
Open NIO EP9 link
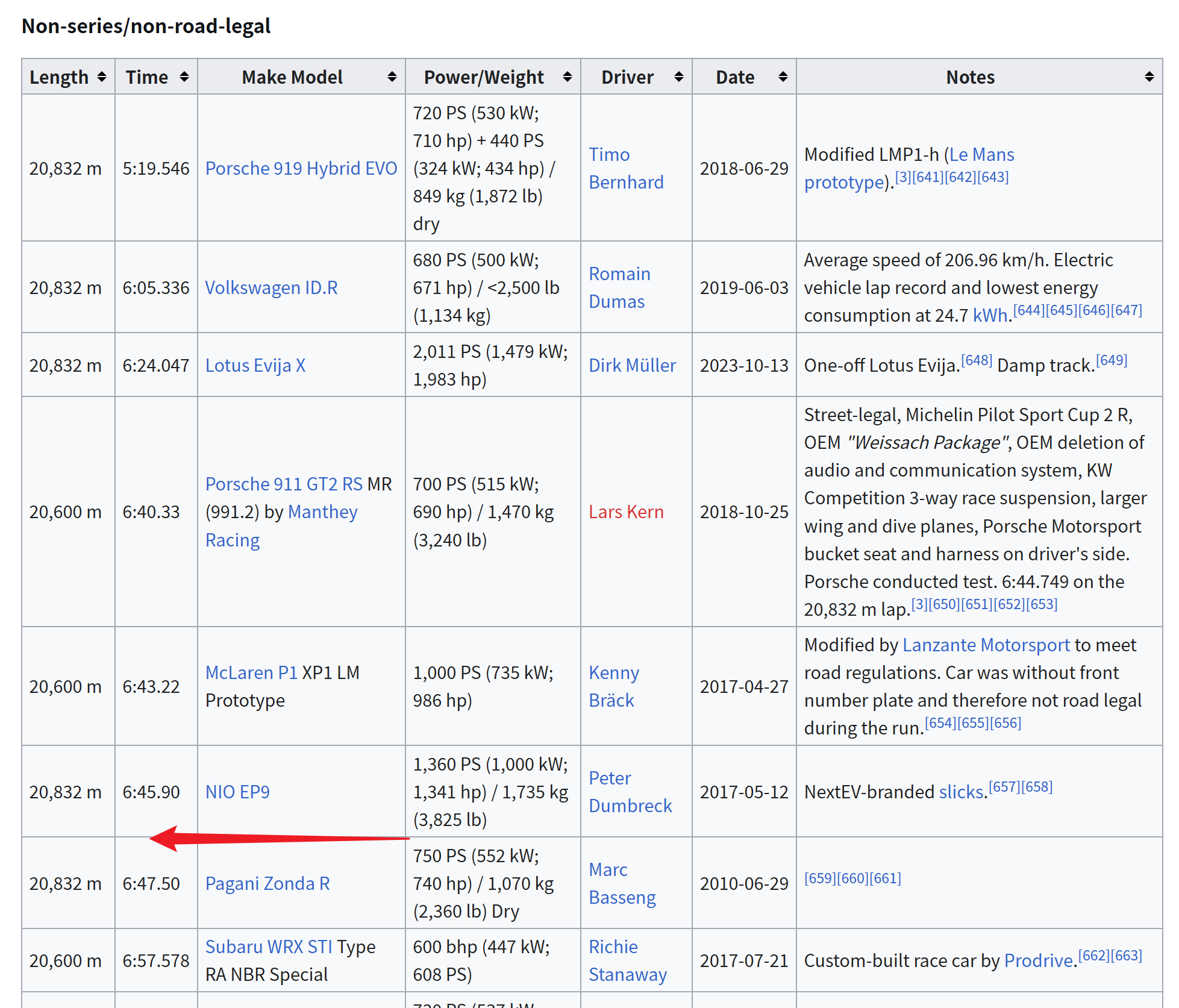point(237,792)
